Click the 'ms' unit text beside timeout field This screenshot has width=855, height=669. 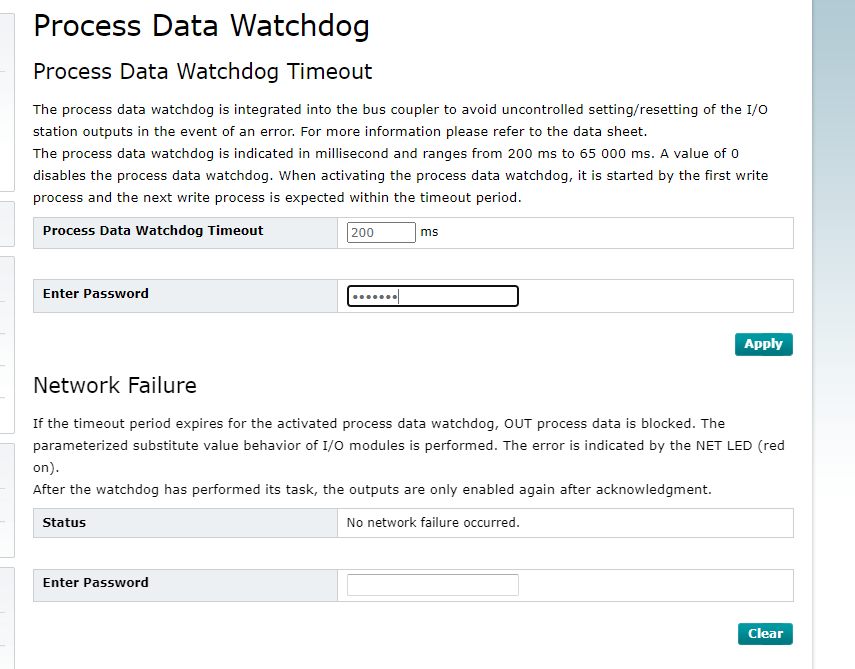tap(429, 232)
